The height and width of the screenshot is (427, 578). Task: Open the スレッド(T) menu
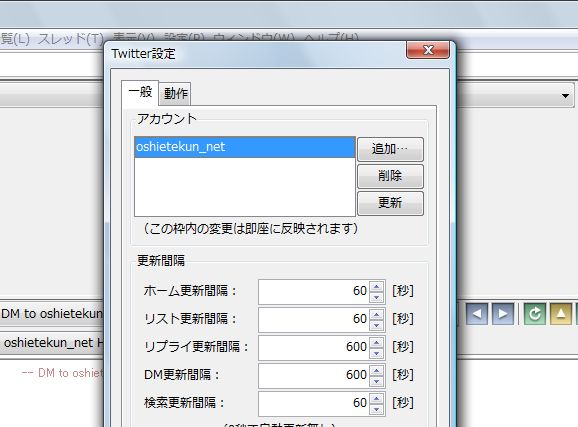71,39
